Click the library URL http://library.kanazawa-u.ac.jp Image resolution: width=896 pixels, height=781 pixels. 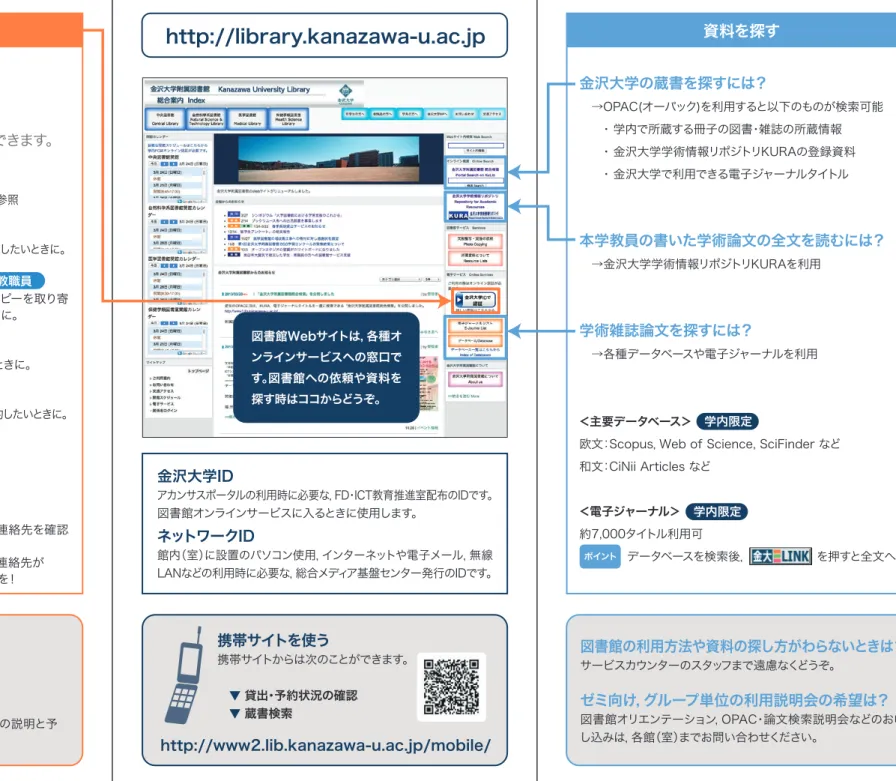(325, 37)
